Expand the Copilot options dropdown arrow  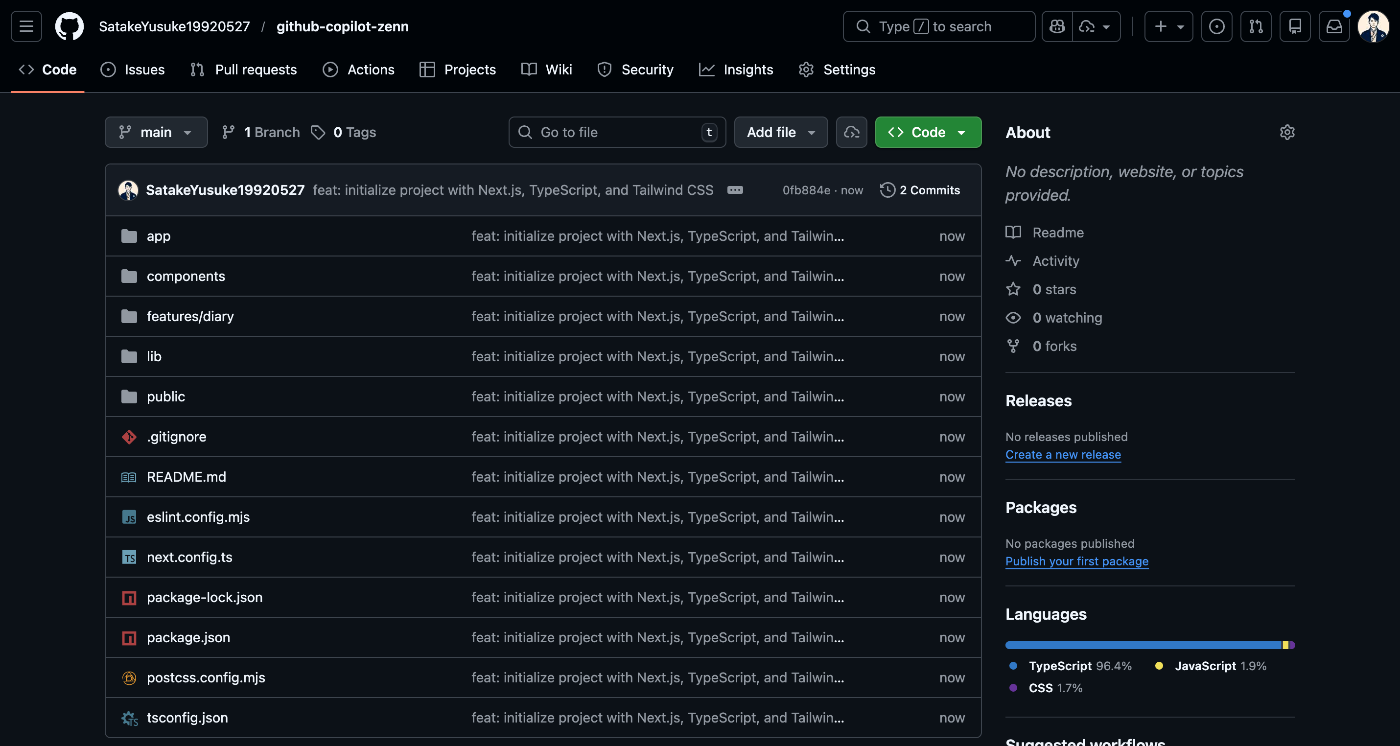point(1098,27)
